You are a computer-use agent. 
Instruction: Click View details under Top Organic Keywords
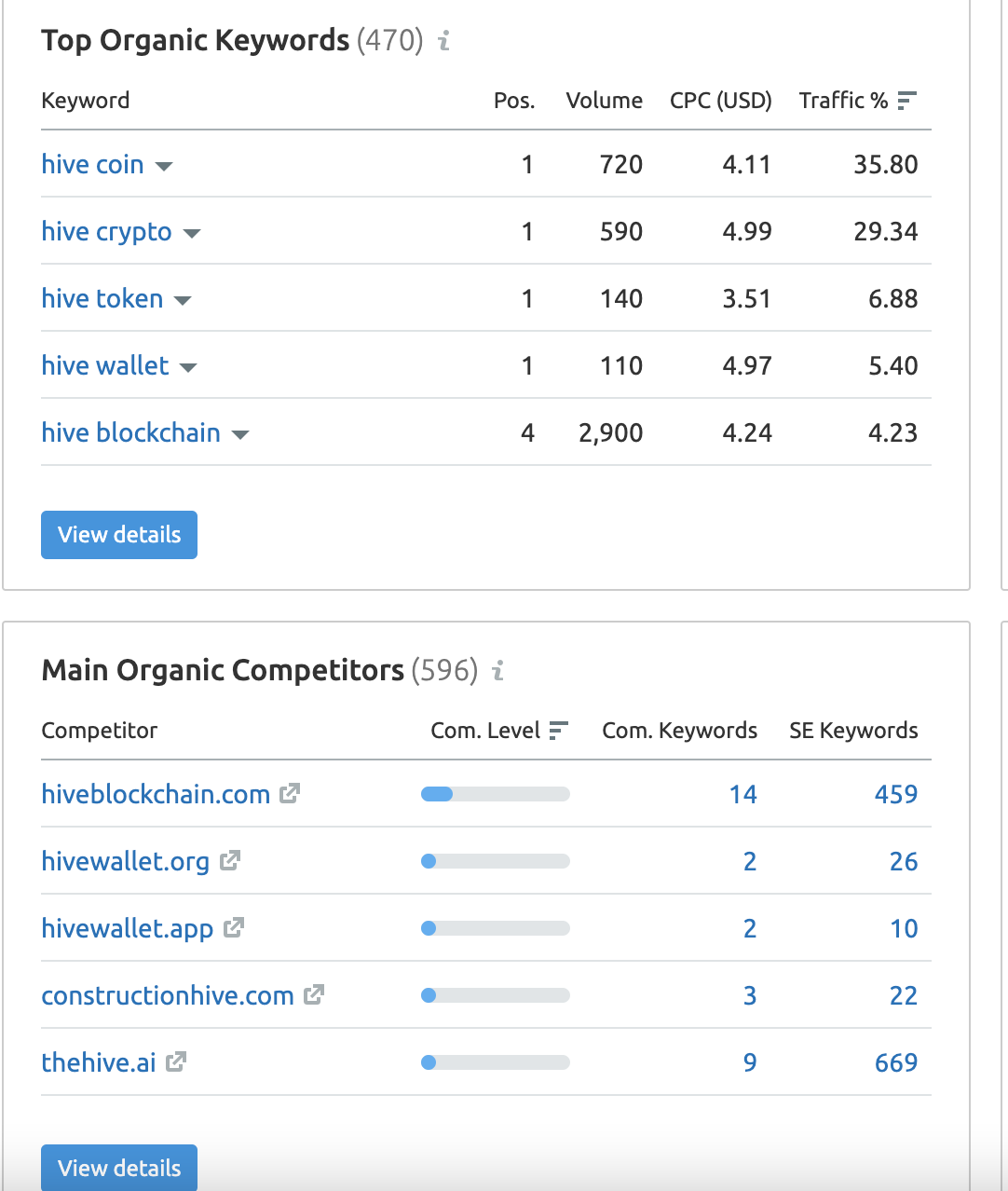[x=119, y=535]
